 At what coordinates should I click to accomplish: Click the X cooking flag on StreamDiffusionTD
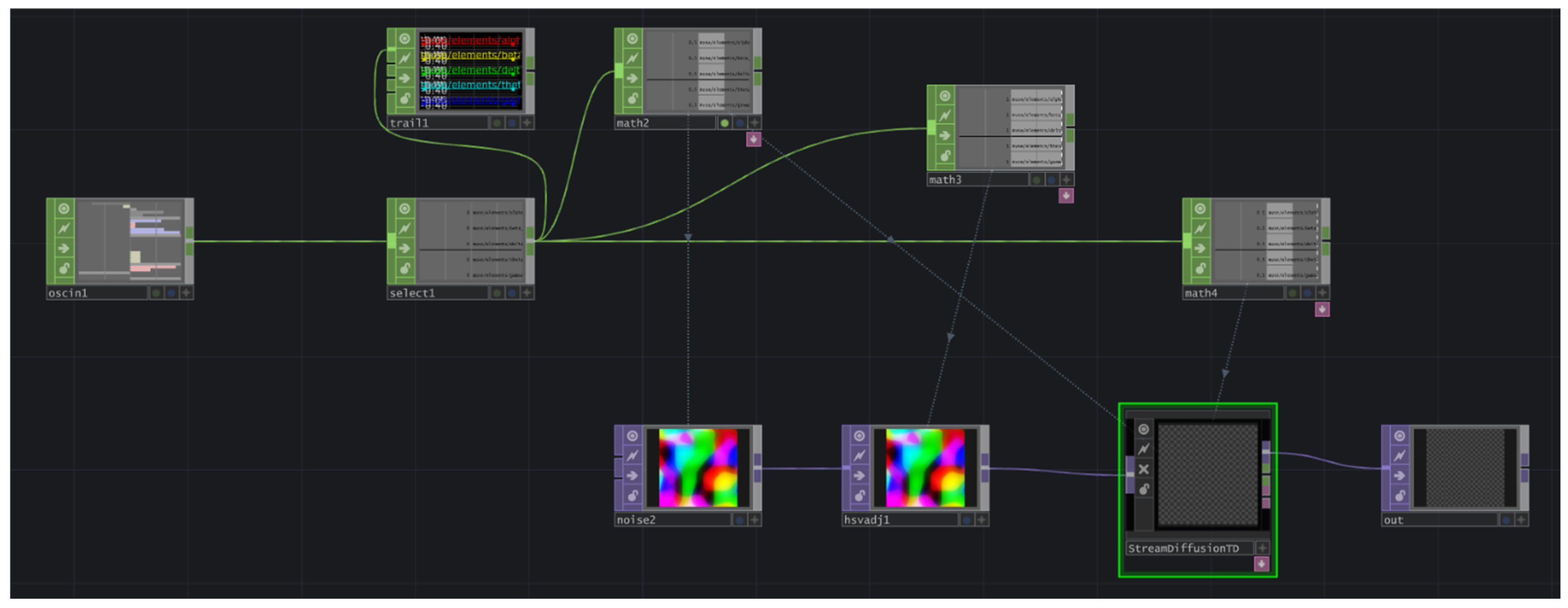(1143, 470)
